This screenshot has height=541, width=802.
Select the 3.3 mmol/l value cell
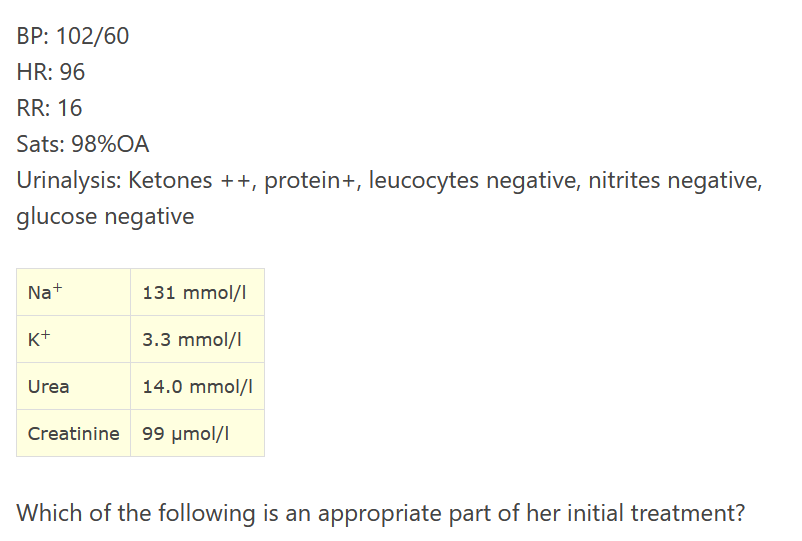click(197, 339)
